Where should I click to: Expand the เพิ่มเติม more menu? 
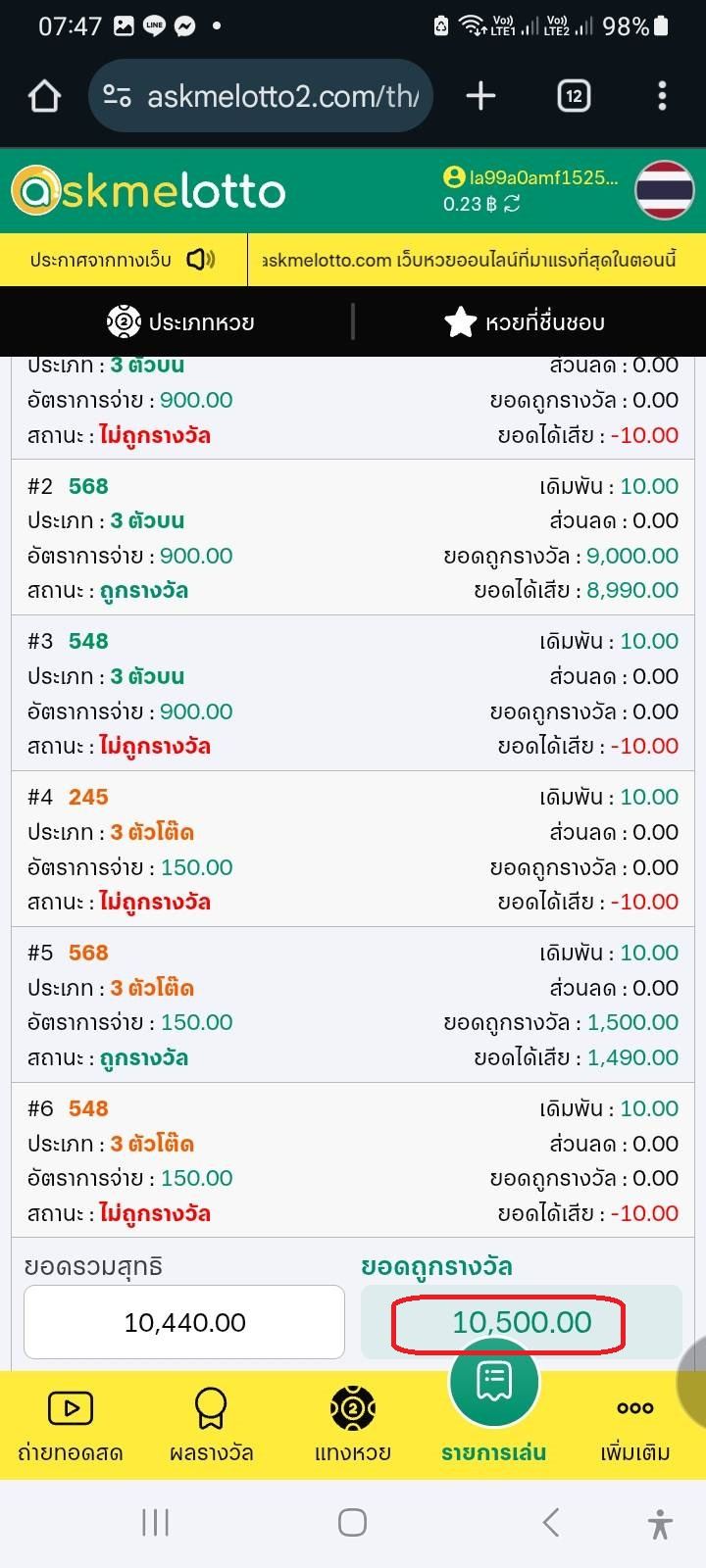click(635, 1426)
